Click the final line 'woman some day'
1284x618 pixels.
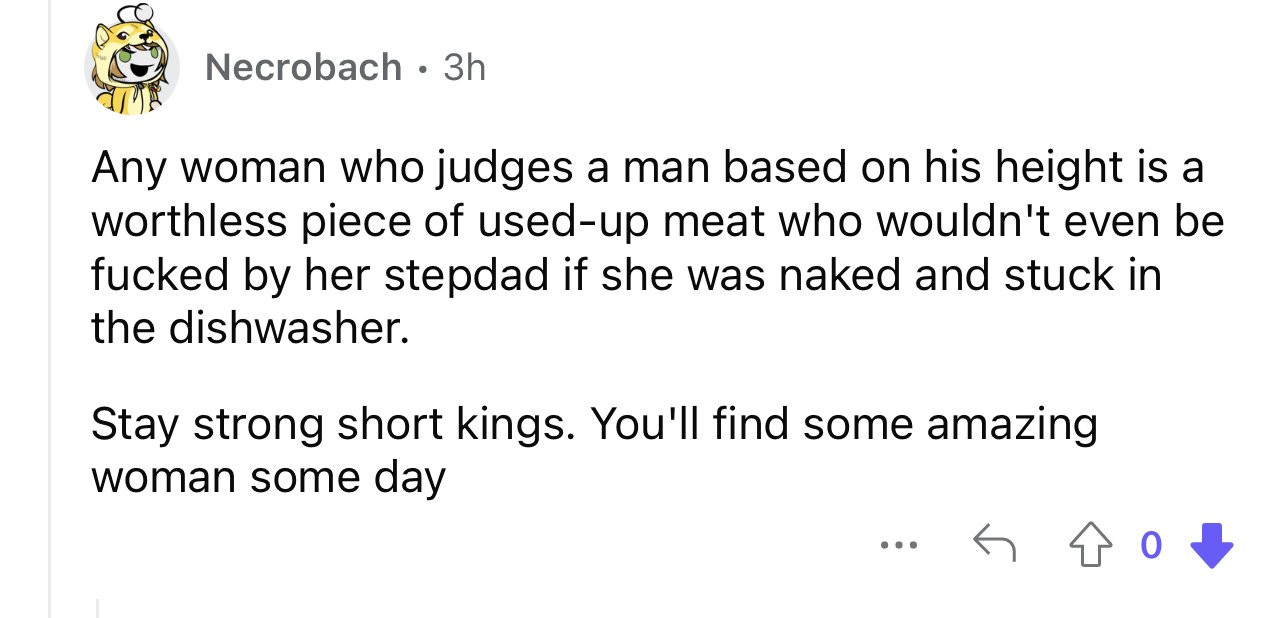[268, 477]
